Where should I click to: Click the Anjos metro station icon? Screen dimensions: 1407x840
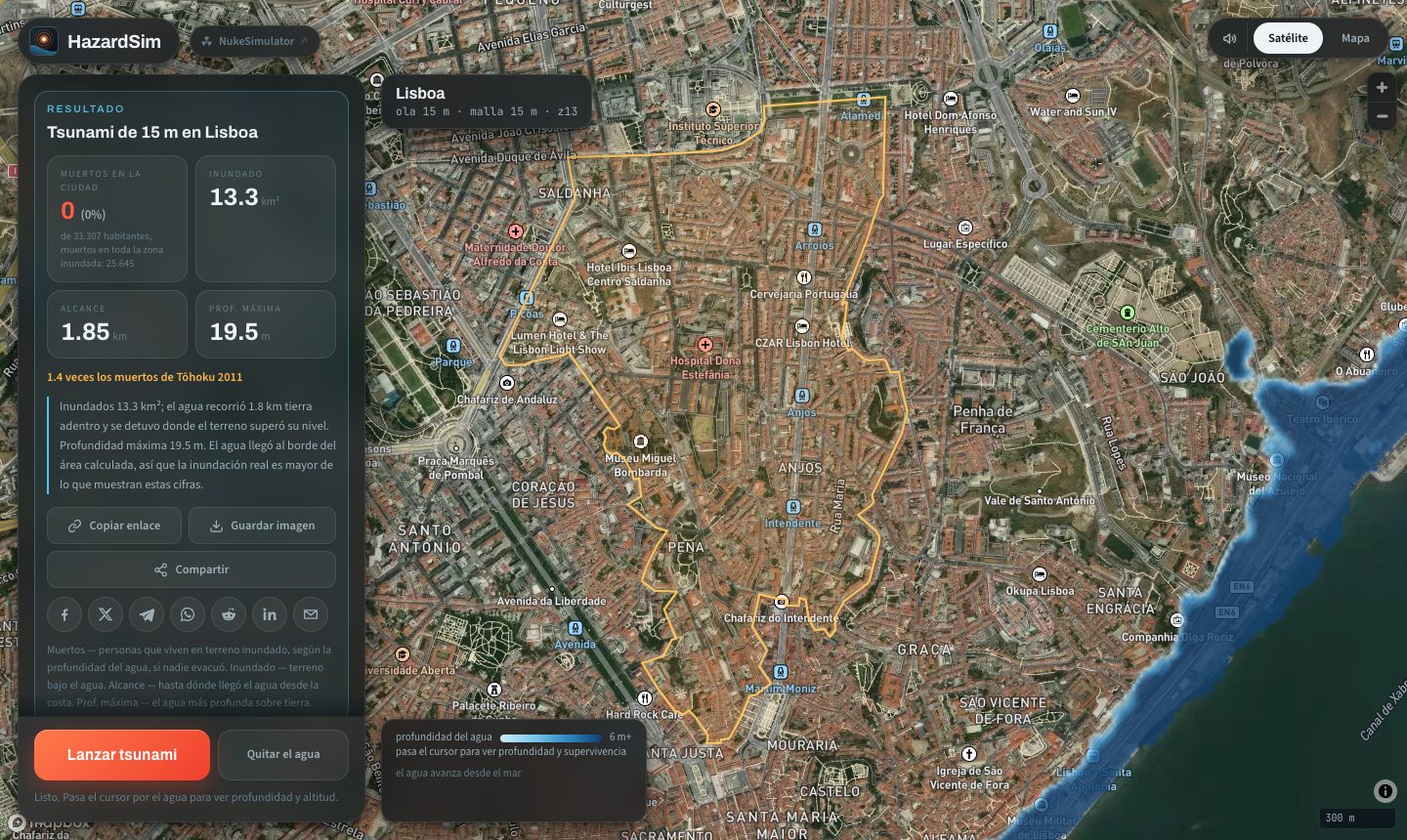coord(802,396)
